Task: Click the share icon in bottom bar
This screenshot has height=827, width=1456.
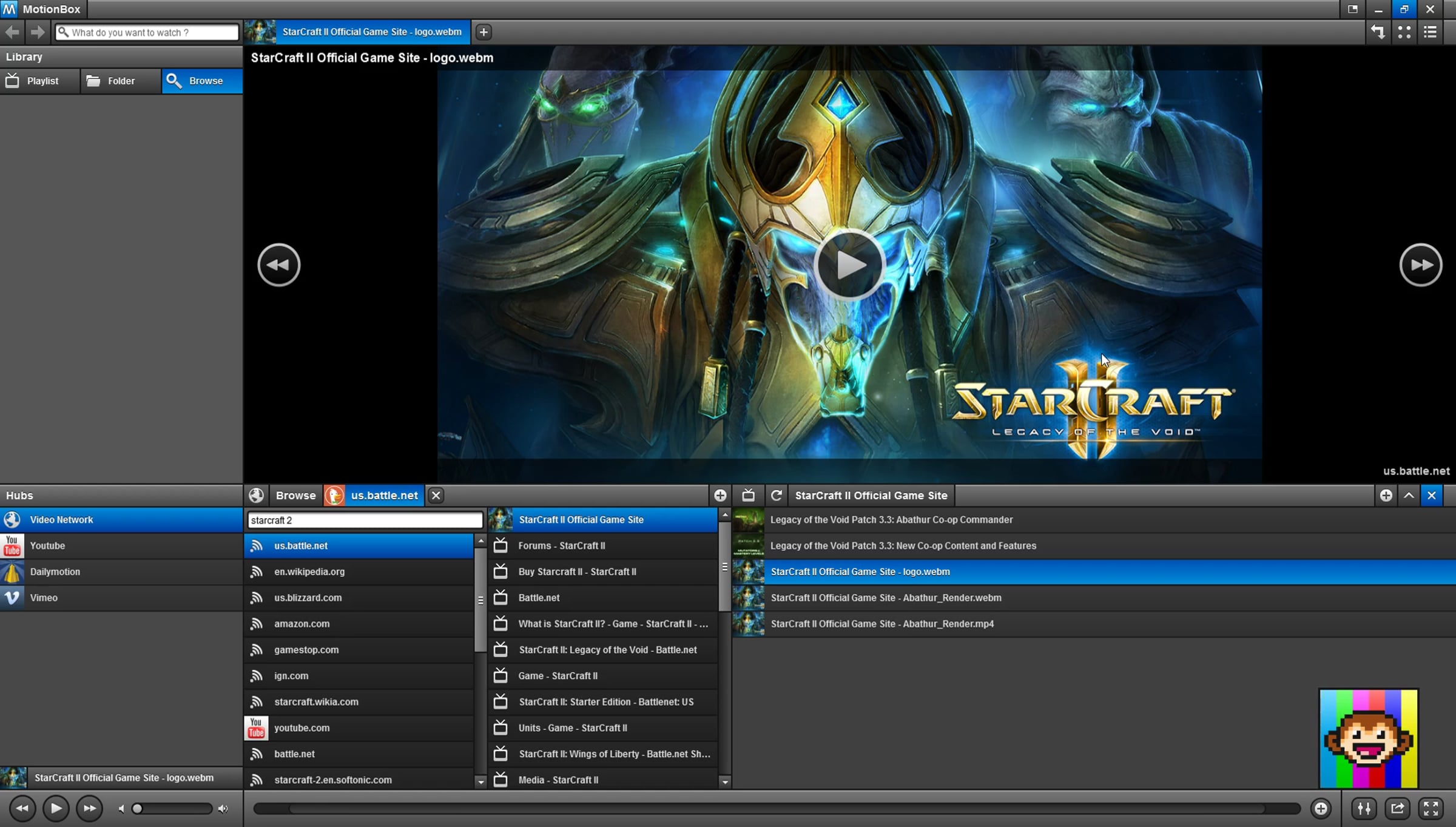Action: coord(1397,808)
